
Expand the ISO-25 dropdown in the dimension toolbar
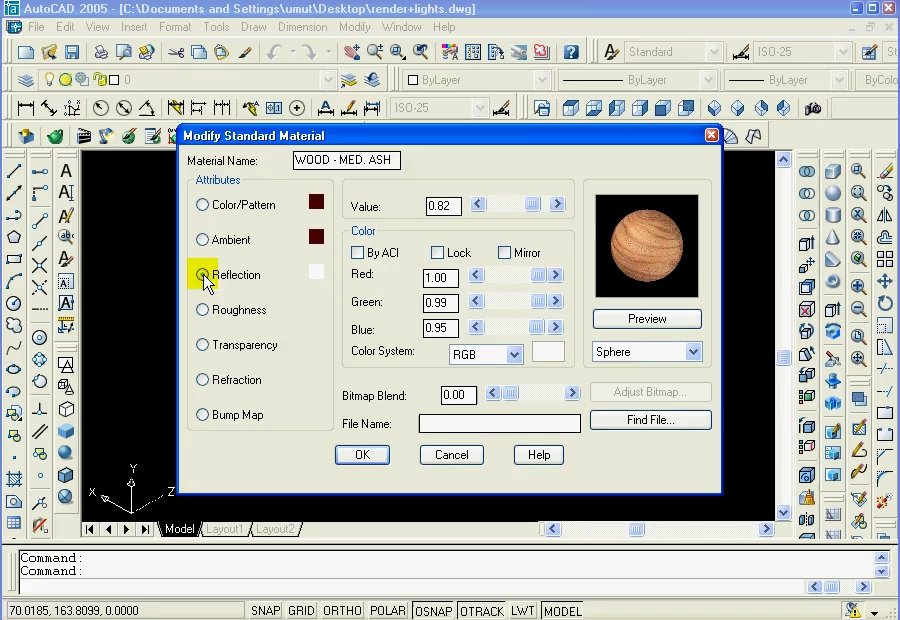click(480, 107)
